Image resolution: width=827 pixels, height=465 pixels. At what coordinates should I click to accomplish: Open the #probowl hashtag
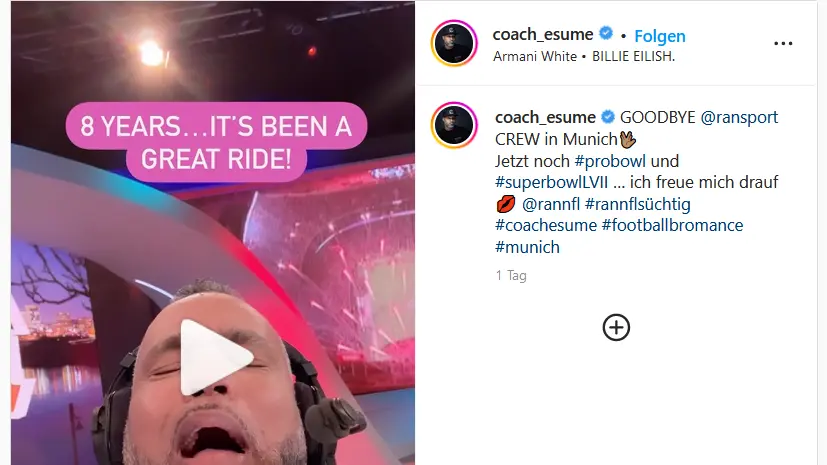(x=610, y=161)
